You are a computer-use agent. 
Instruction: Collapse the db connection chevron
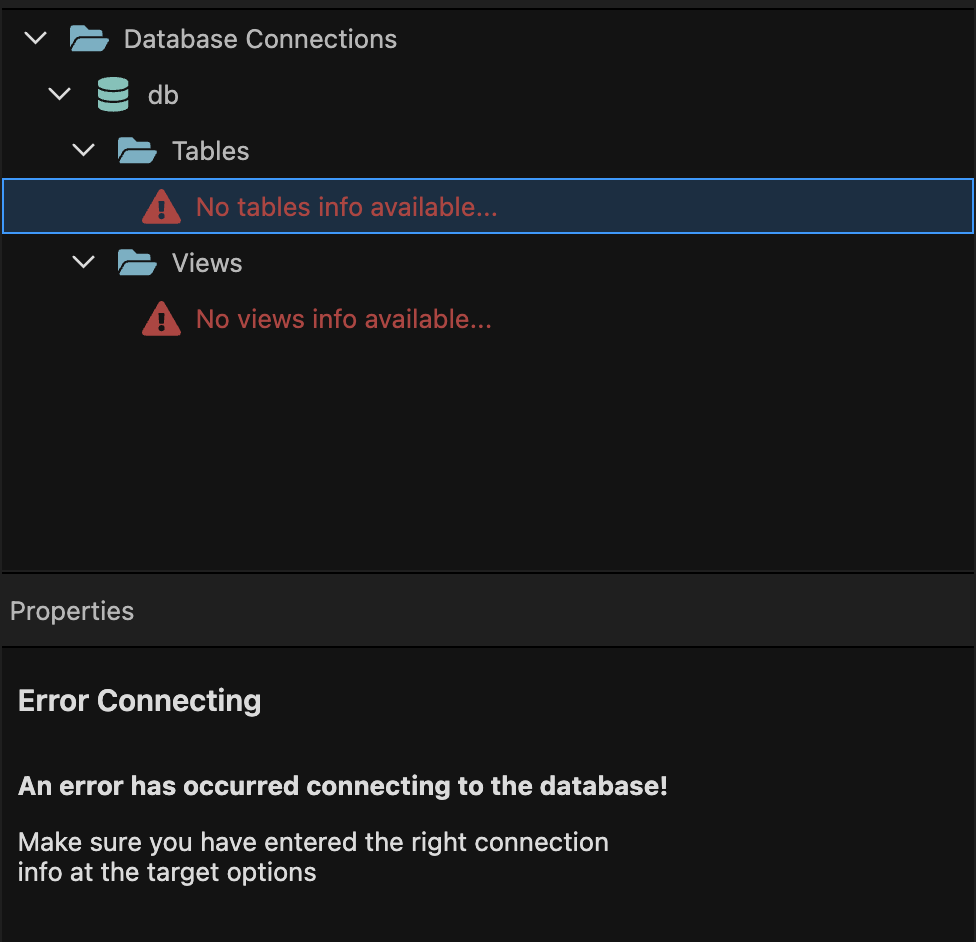click(60, 95)
